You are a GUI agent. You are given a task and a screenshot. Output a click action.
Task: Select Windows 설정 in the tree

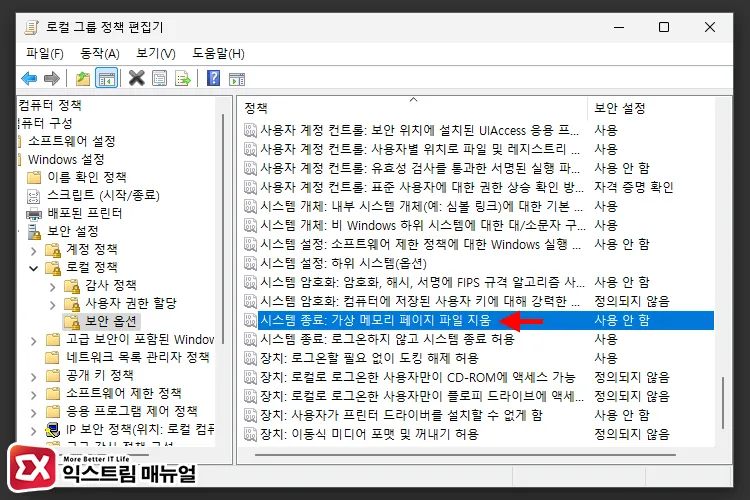pos(66,159)
